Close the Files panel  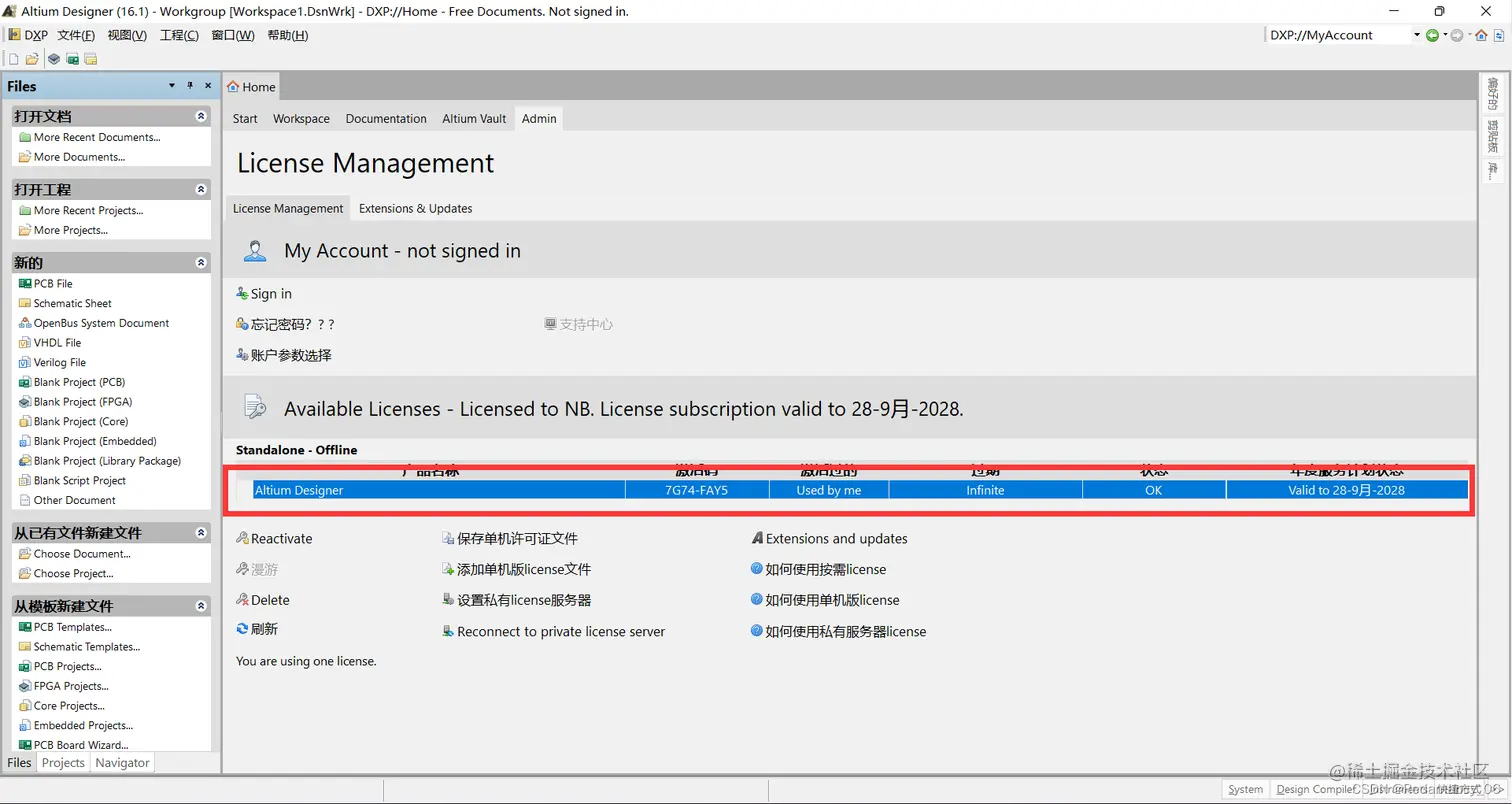(208, 86)
